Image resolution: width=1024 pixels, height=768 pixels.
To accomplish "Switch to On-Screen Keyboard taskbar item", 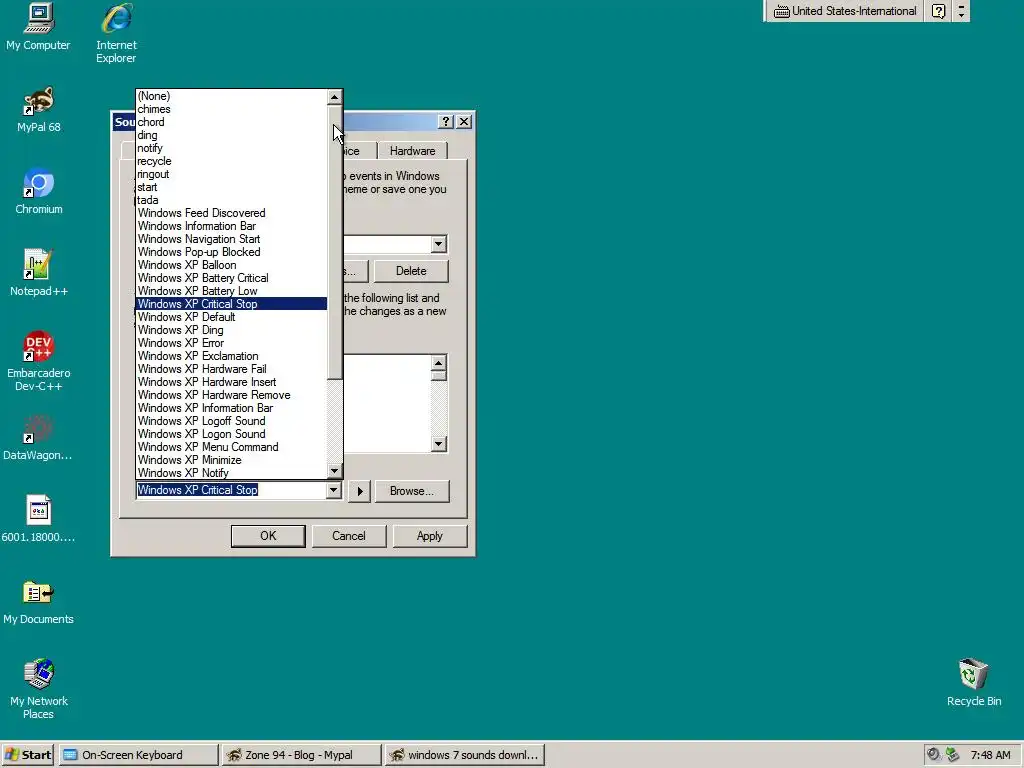I will click(138, 755).
